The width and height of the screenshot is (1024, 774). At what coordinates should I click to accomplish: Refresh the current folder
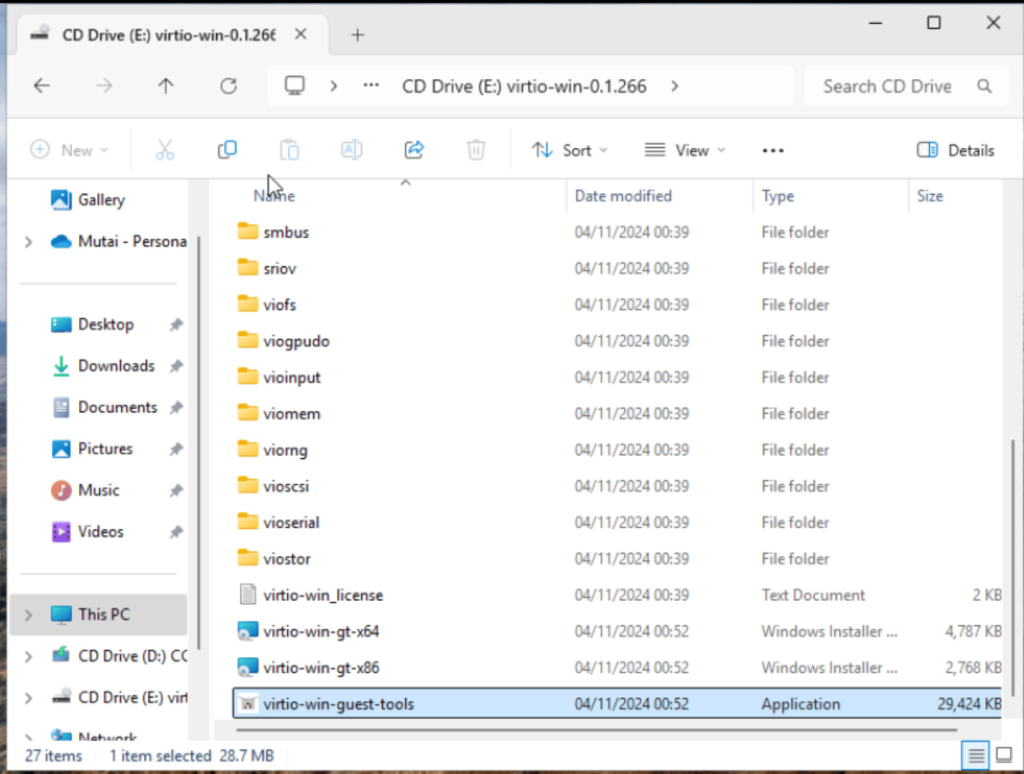click(x=229, y=86)
